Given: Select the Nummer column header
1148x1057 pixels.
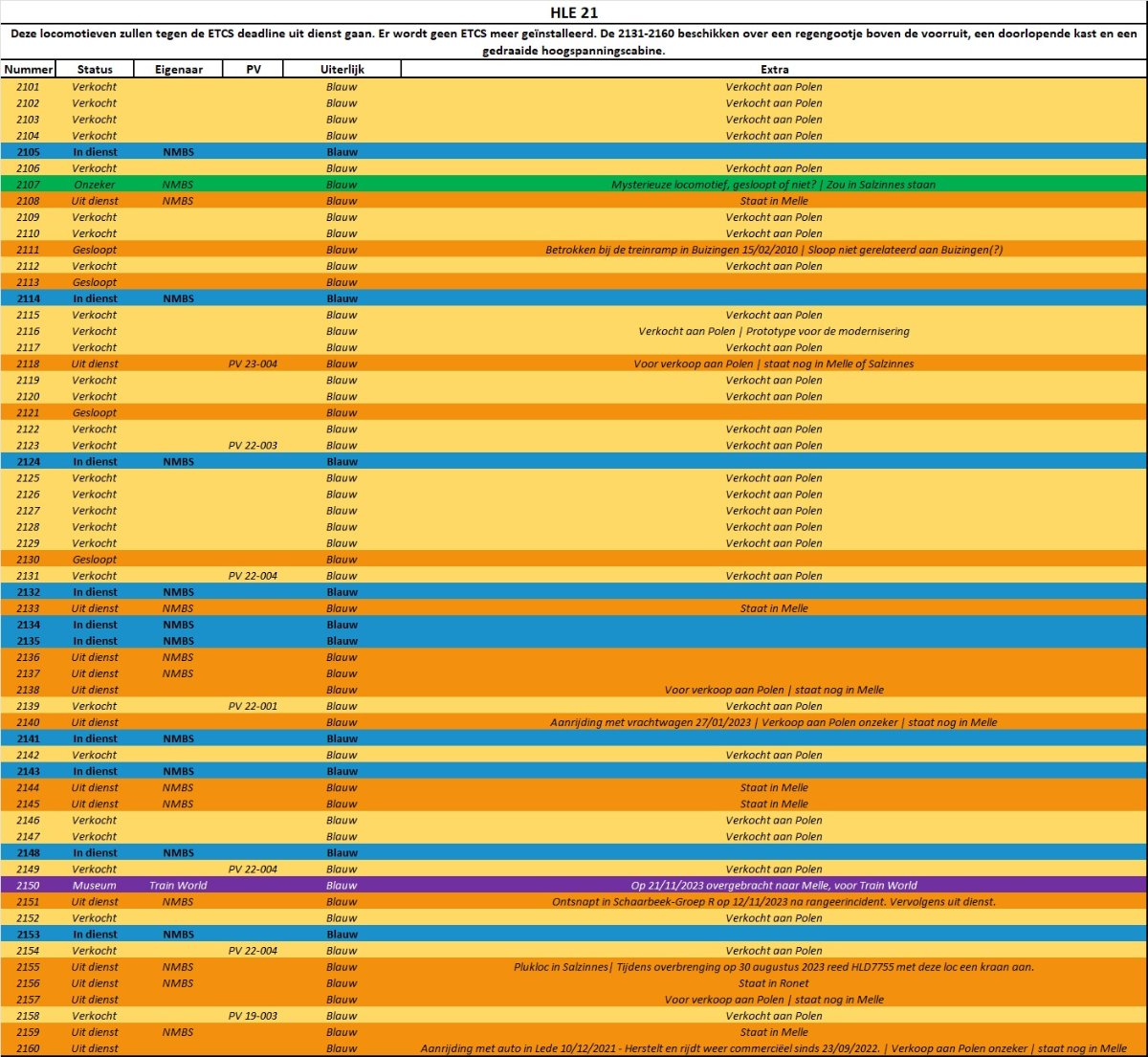Looking at the screenshot, I should 28,69.
